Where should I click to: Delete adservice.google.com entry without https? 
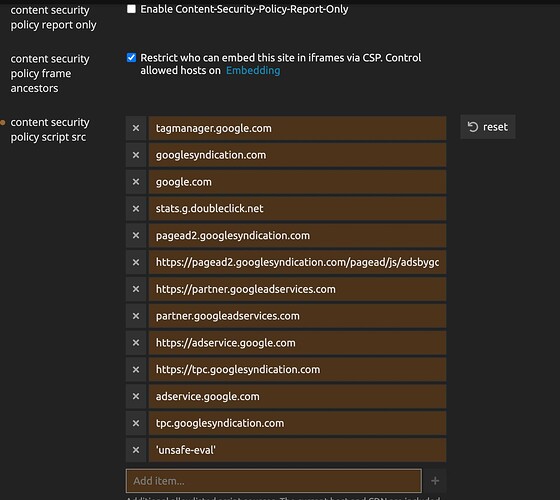(x=136, y=396)
